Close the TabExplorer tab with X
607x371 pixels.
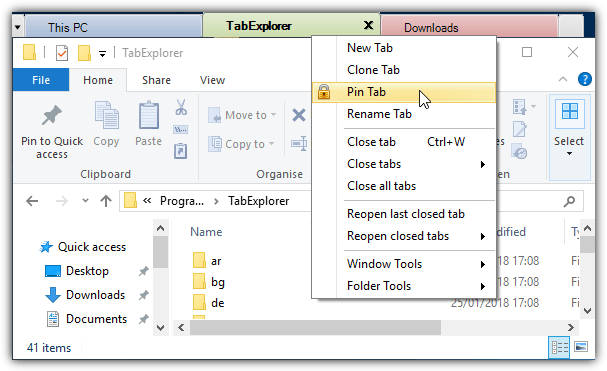tap(369, 26)
